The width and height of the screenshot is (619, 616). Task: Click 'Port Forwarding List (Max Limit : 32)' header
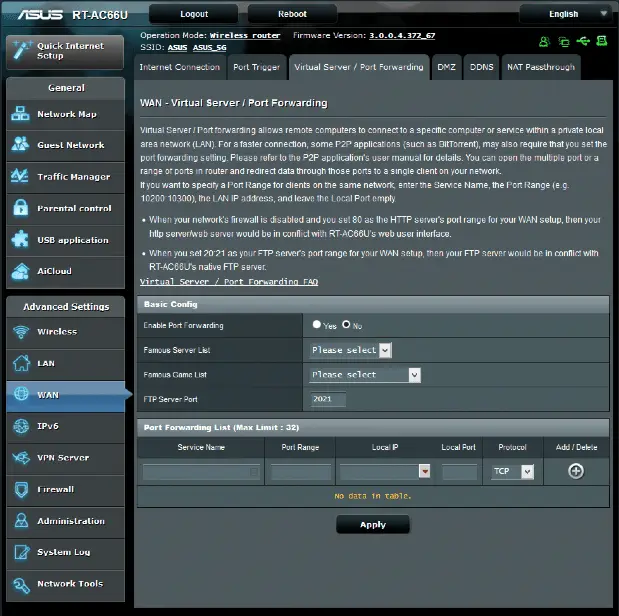click(373, 428)
